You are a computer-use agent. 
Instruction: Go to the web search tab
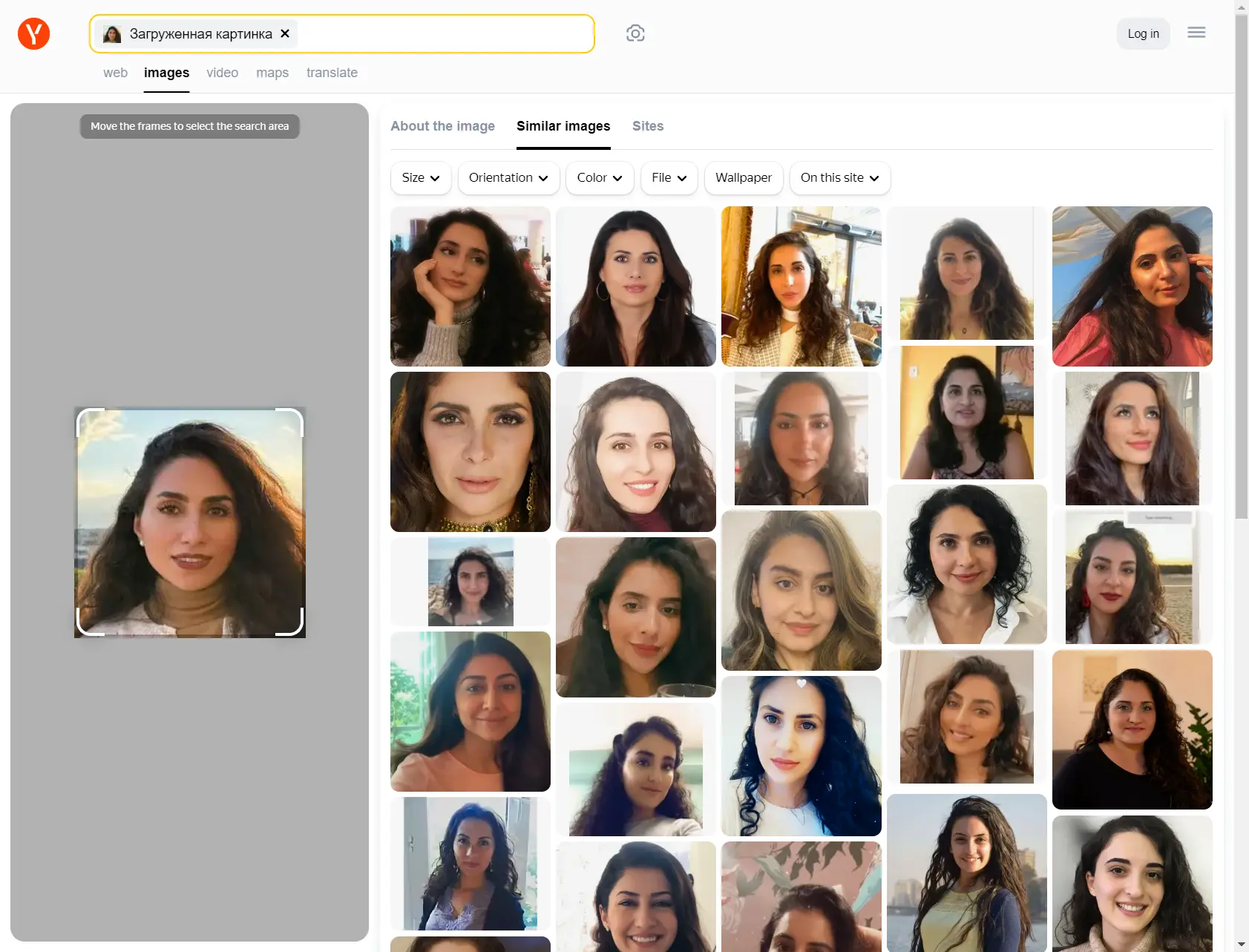115,73
